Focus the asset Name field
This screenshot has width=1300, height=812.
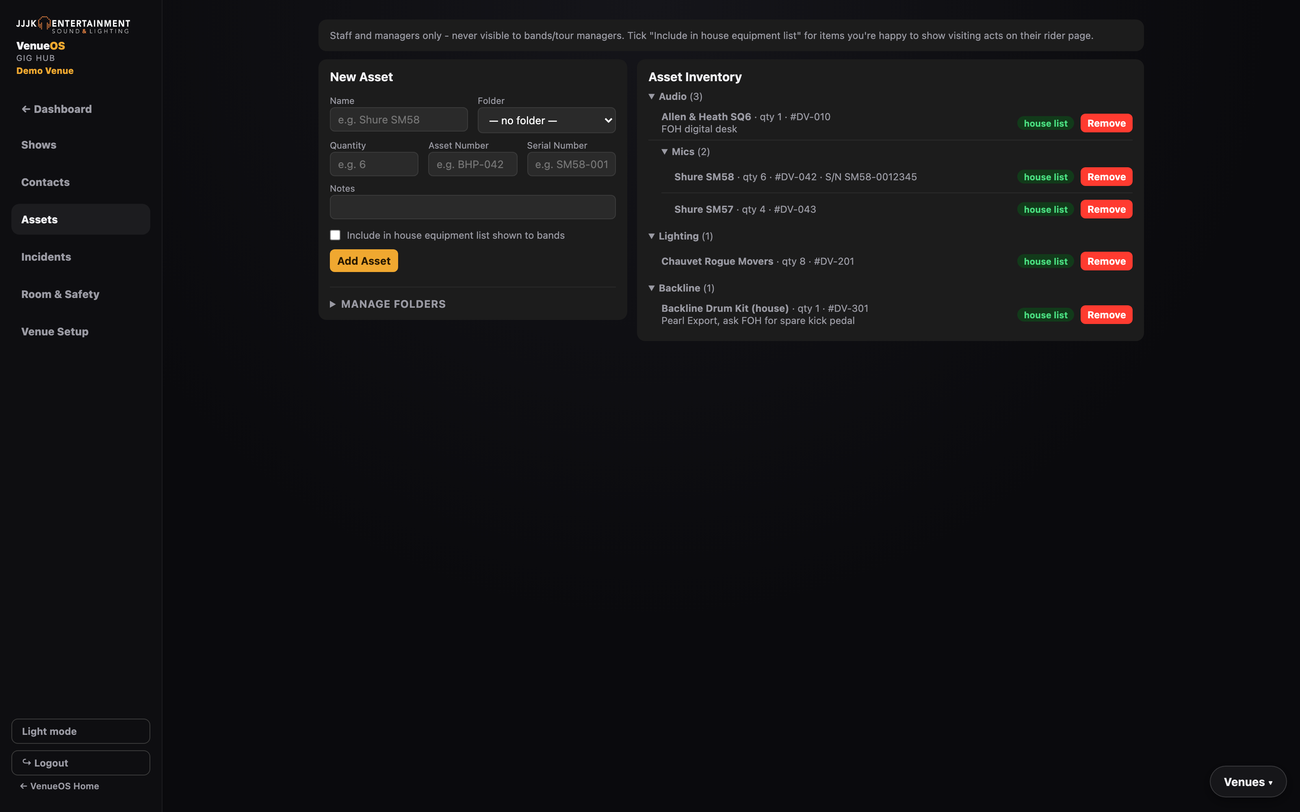coord(399,120)
